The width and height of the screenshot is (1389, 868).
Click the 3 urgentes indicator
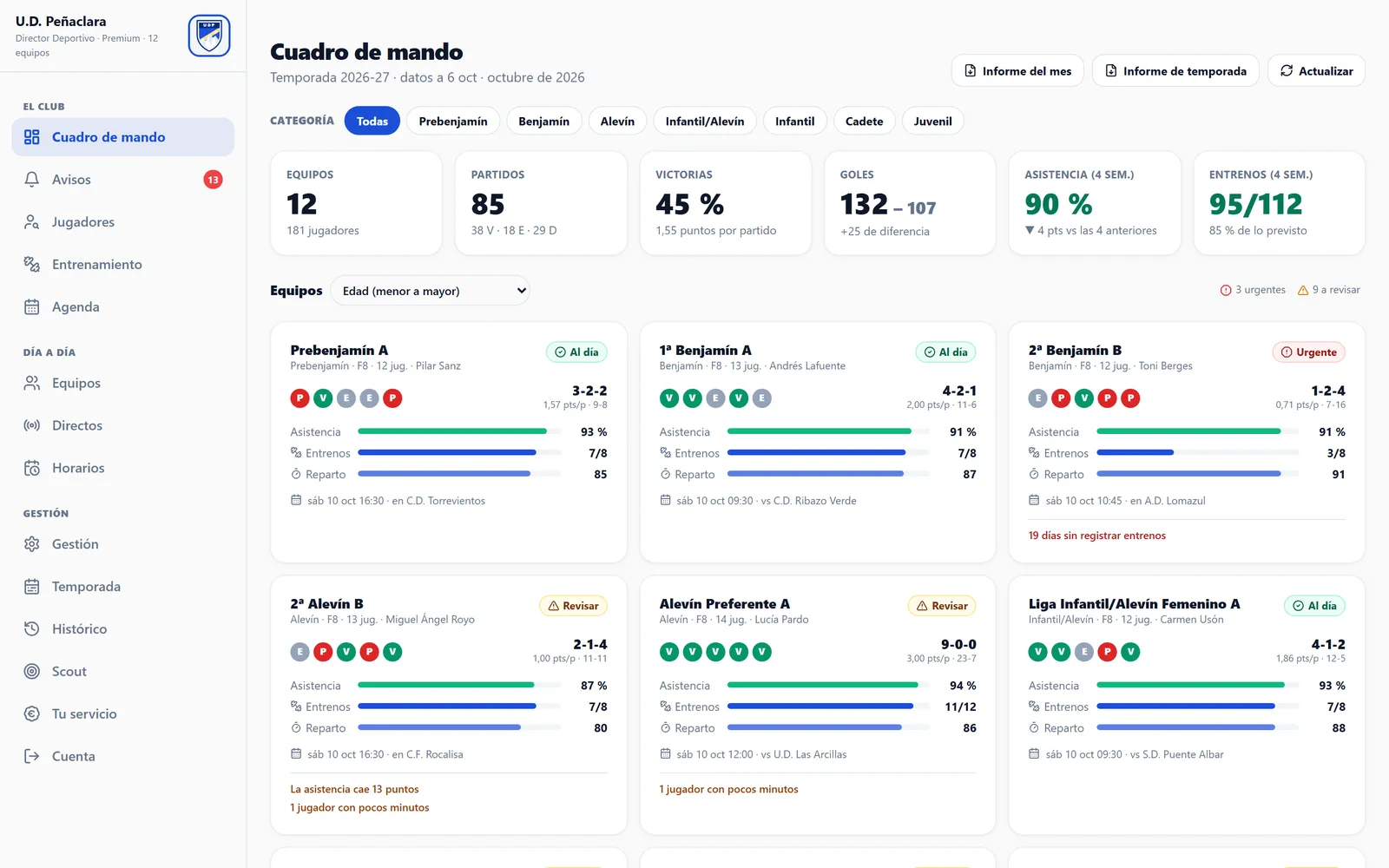point(1253,290)
